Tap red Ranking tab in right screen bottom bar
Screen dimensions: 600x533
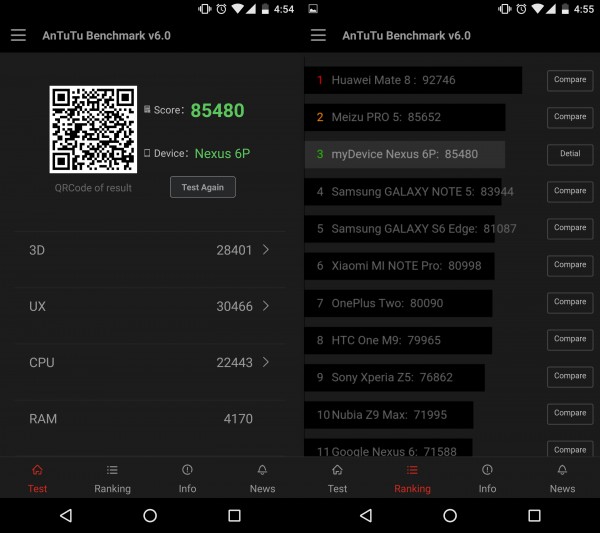coord(412,478)
